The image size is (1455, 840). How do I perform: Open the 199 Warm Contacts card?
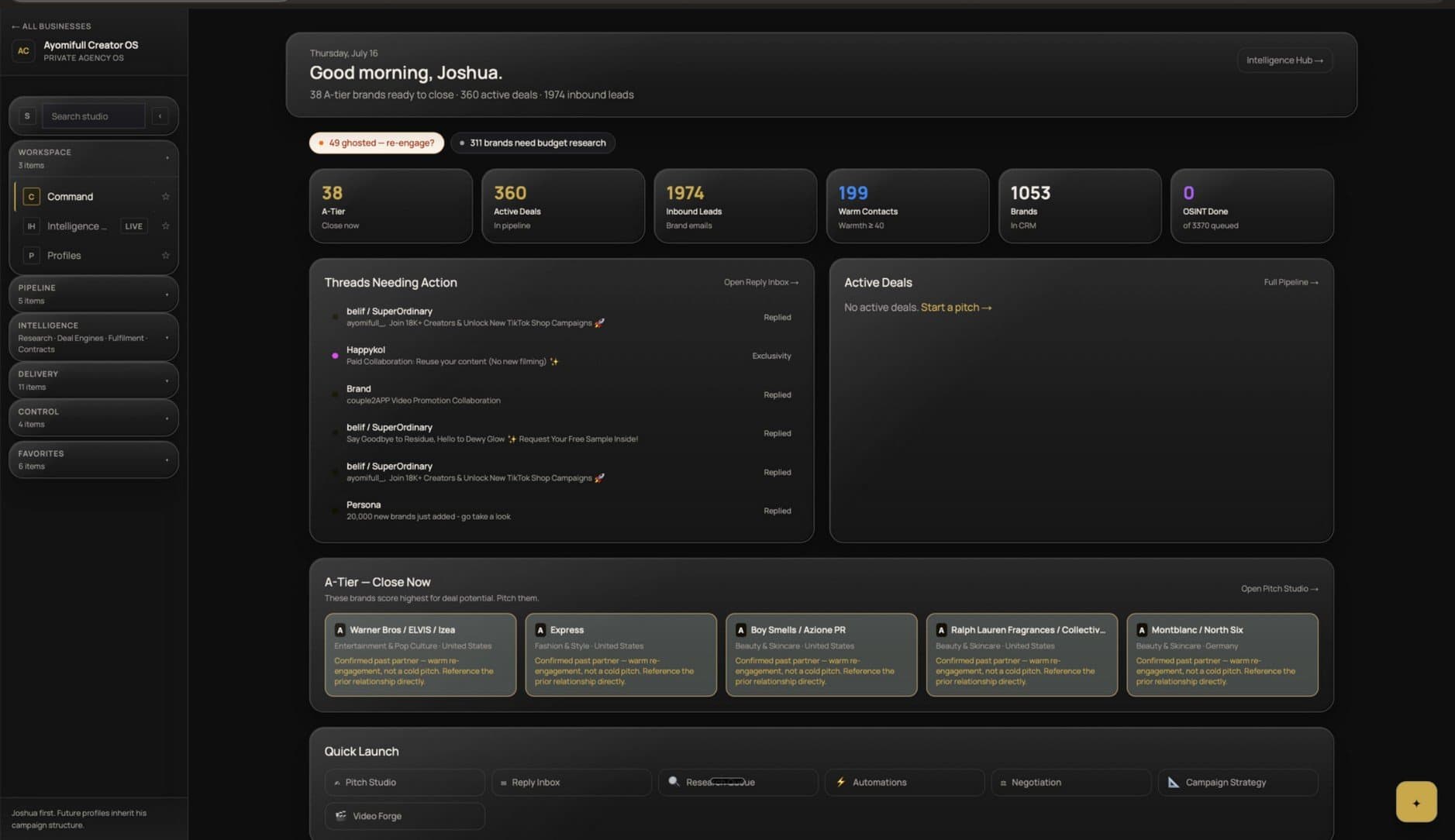click(x=907, y=206)
